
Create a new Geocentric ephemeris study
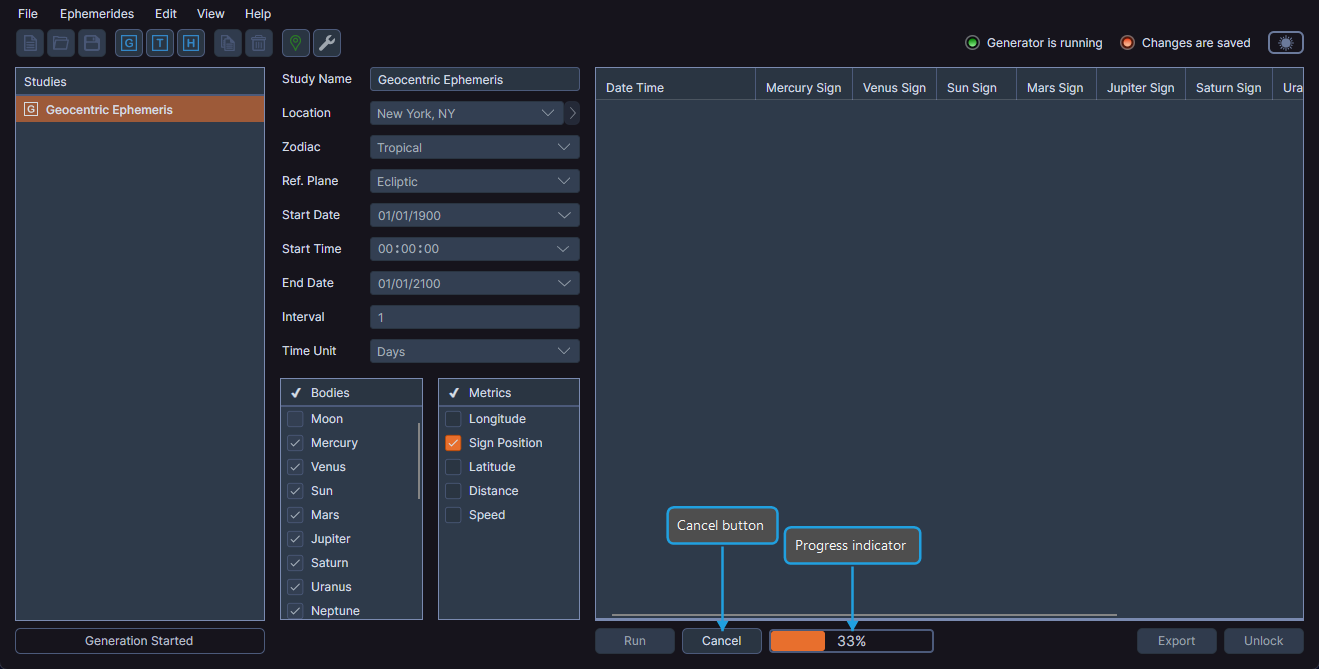[128, 43]
